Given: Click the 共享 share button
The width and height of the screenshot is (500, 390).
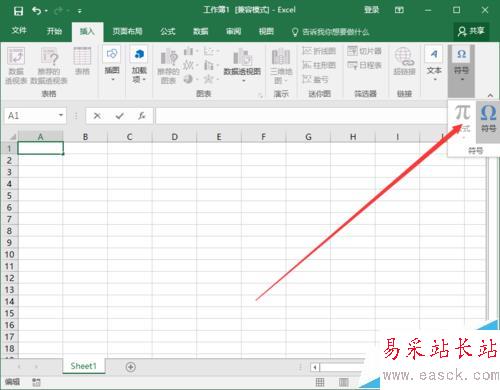Looking at the screenshot, I should click(x=471, y=31).
